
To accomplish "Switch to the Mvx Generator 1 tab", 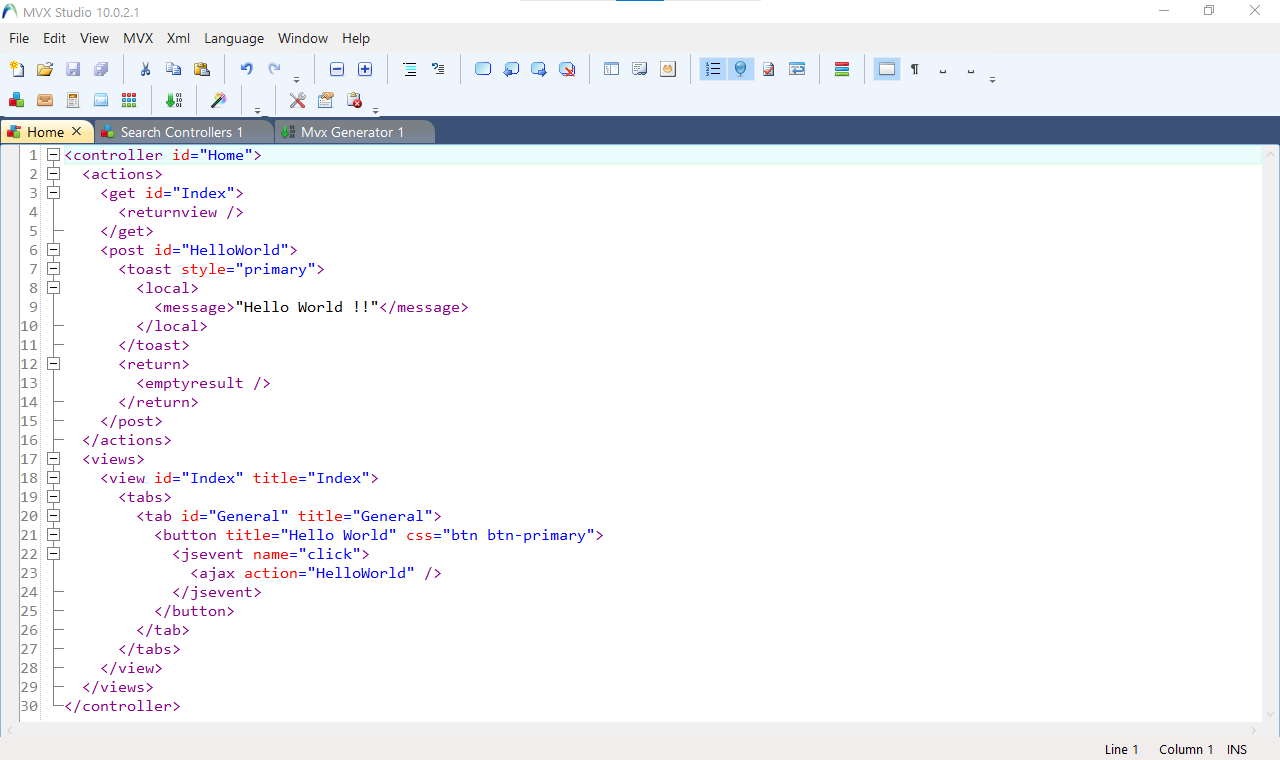I will tap(355, 131).
